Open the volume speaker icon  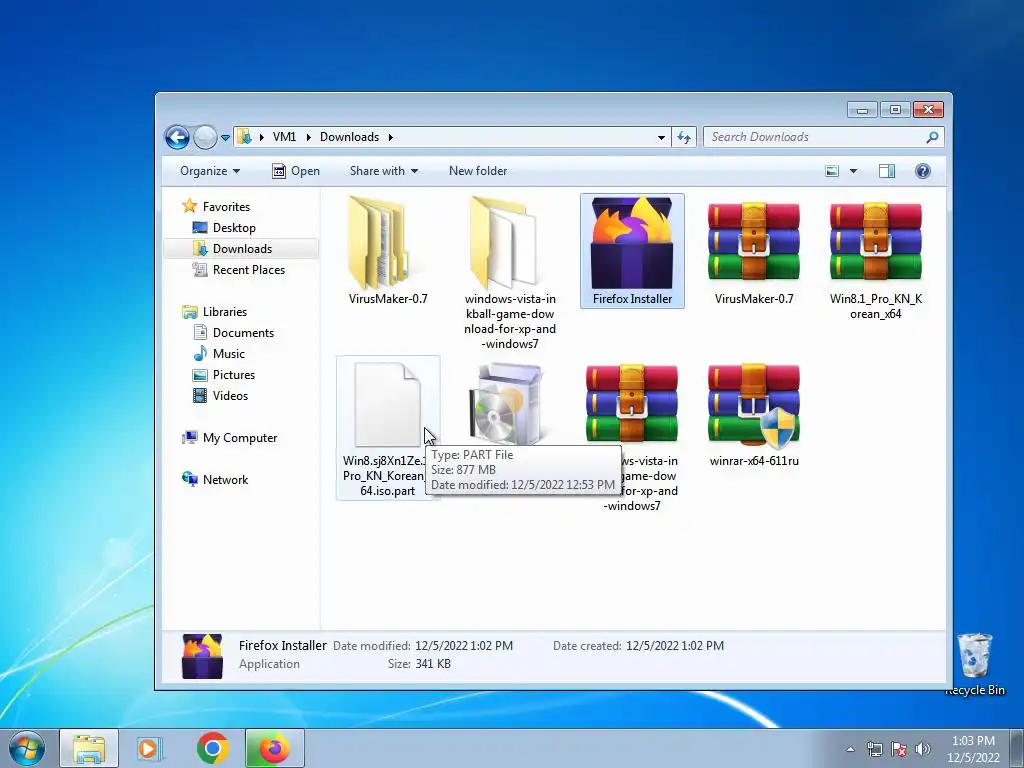(x=923, y=749)
